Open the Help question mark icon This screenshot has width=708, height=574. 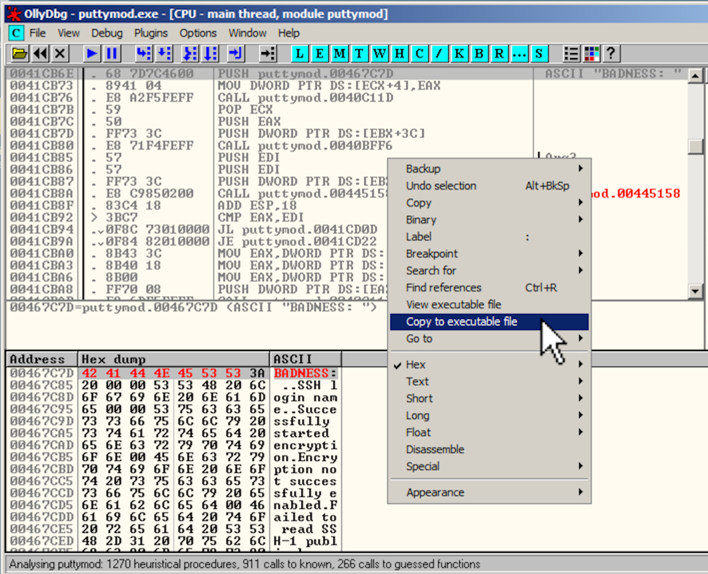(x=610, y=53)
